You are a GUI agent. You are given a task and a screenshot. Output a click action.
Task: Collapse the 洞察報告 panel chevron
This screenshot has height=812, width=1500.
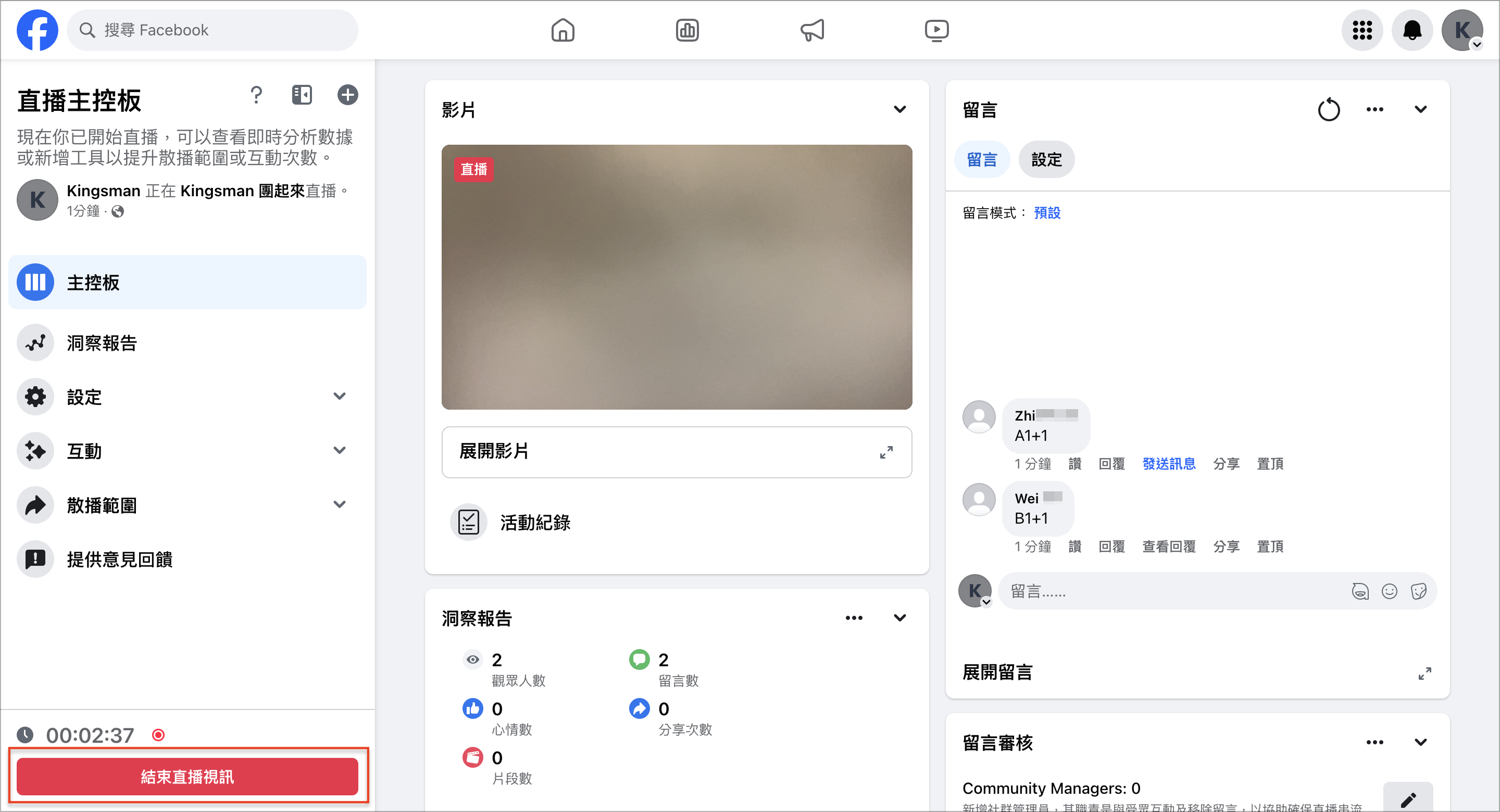pyautogui.click(x=899, y=617)
